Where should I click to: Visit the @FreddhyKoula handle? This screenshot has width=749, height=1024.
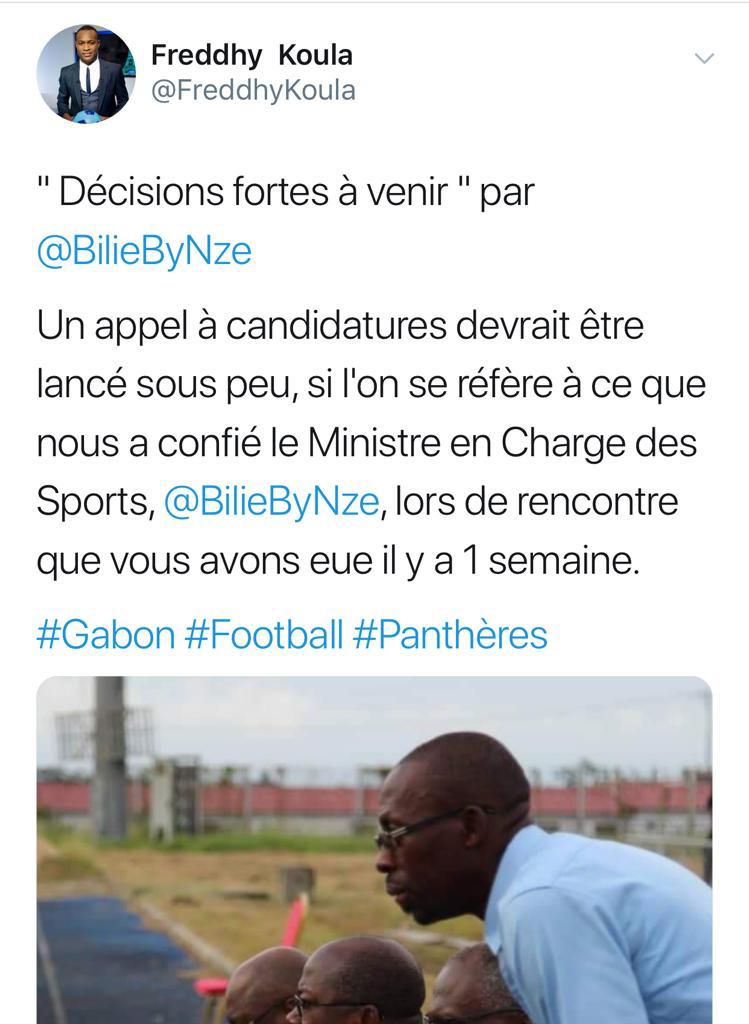point(253,90)
